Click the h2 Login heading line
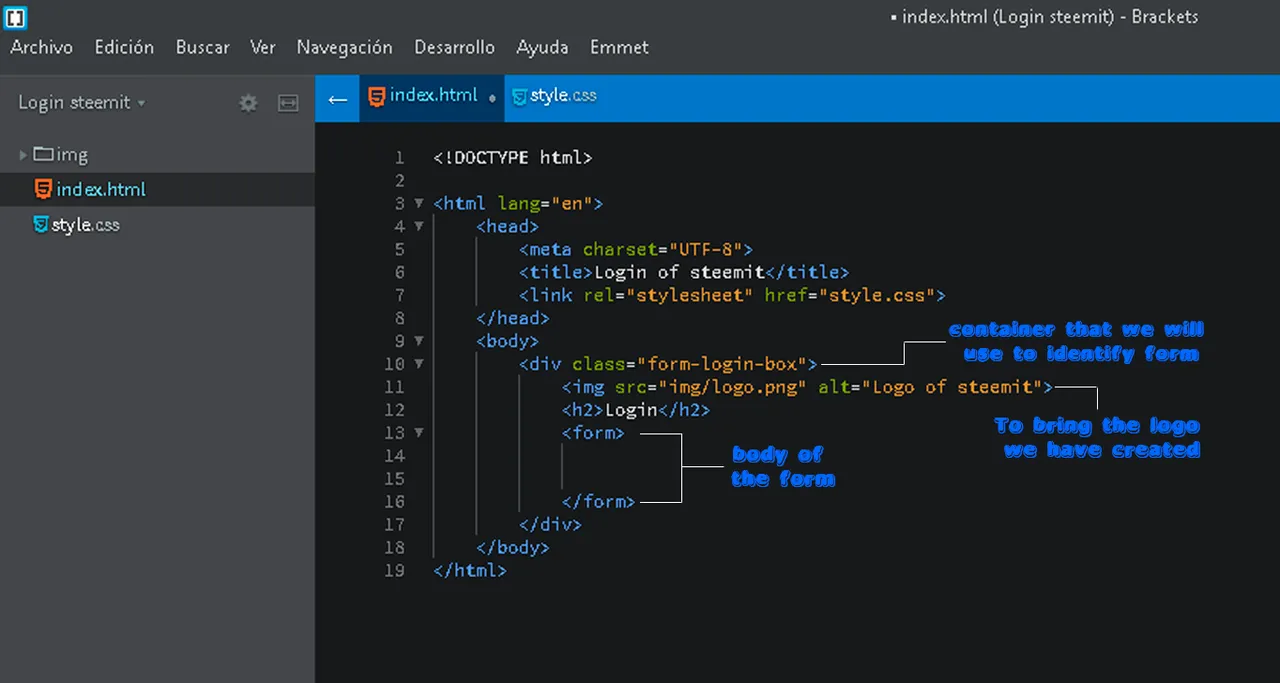 (635, 410)
